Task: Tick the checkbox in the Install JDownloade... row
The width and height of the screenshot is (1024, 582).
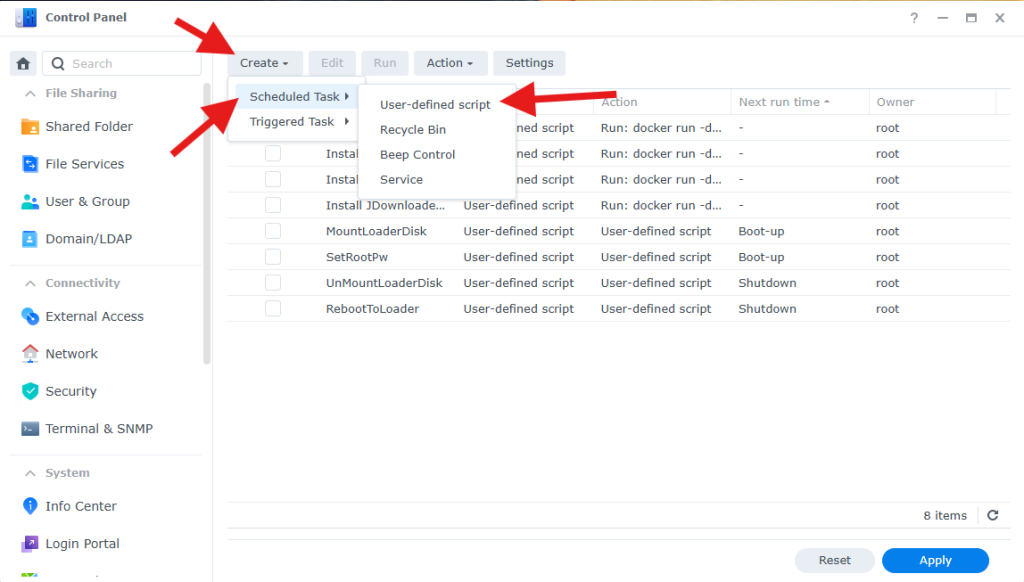Action: (273, 205)
